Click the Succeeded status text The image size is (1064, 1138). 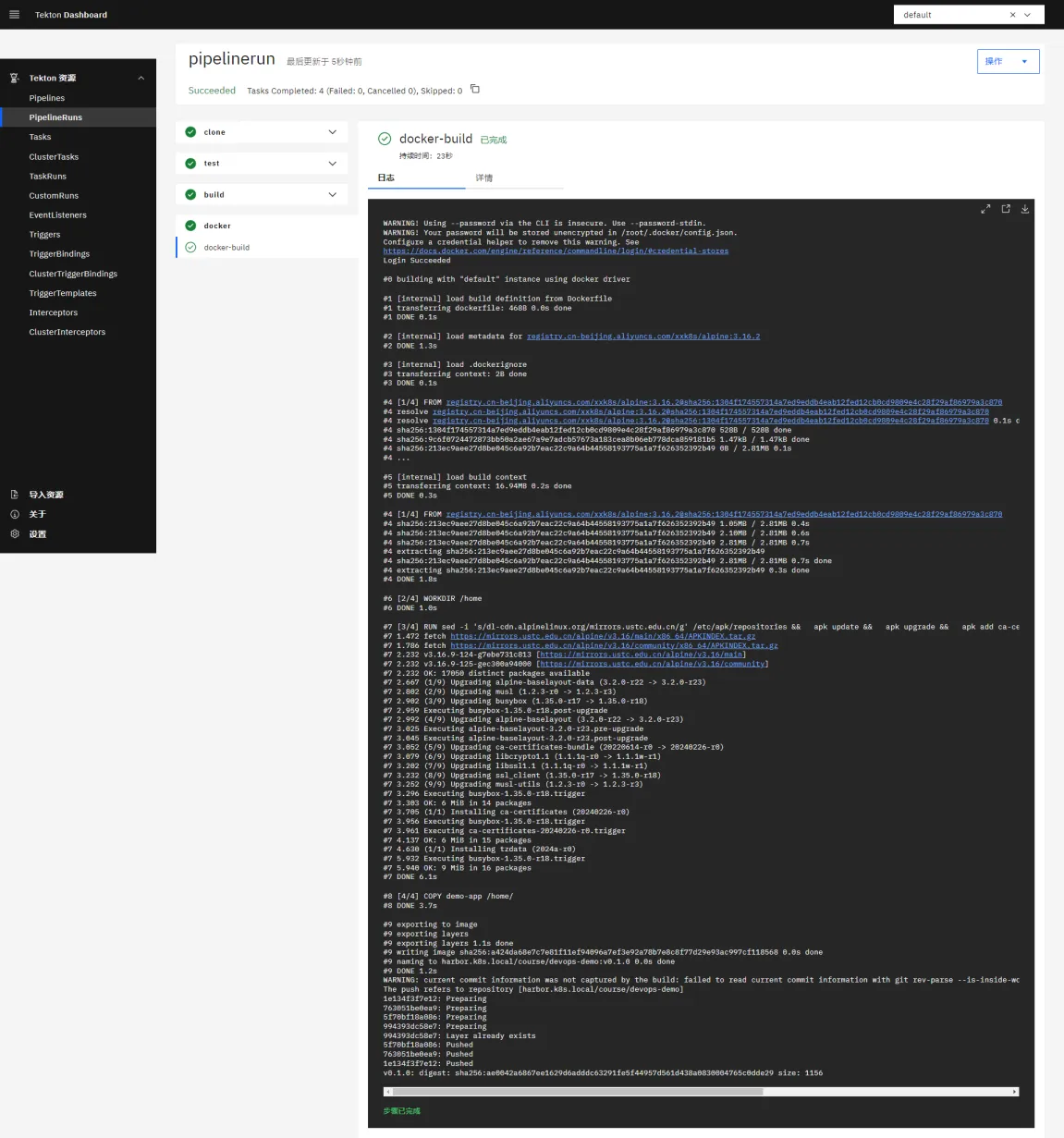(x=212, y=91)
